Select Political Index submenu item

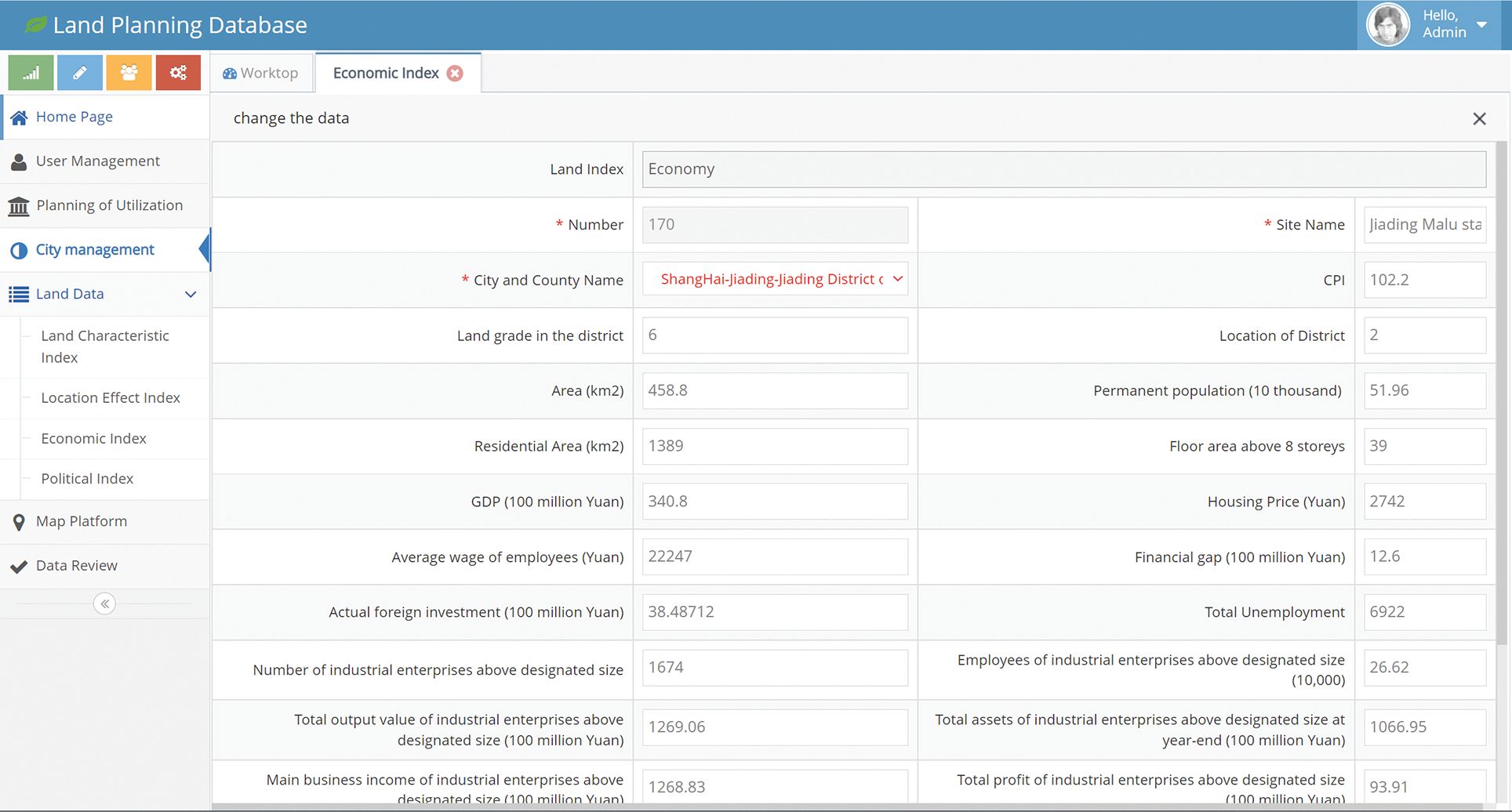tap(87, 478)
